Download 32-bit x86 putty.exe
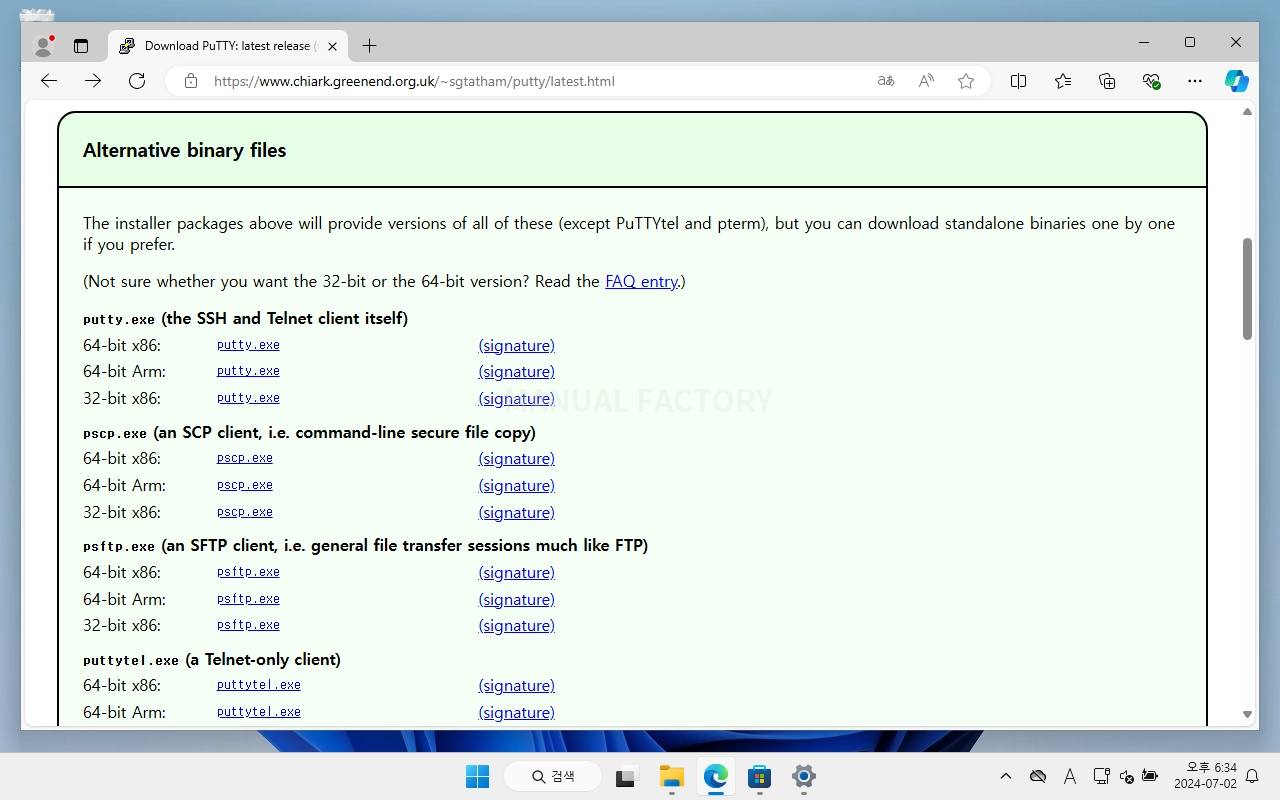The width and height of the screenshot is (1280, 800). pos(248,398)
